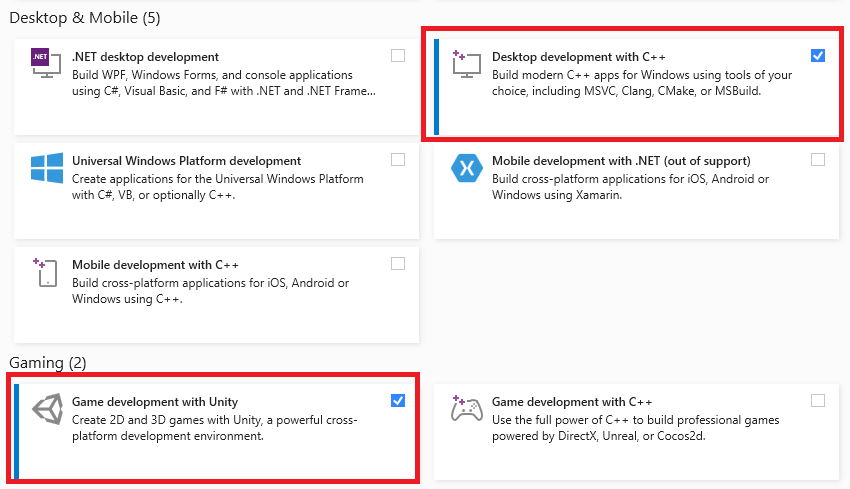Uncheck Desktop development with C++ checkbox
Screen dimensions: 850x489
818,55
